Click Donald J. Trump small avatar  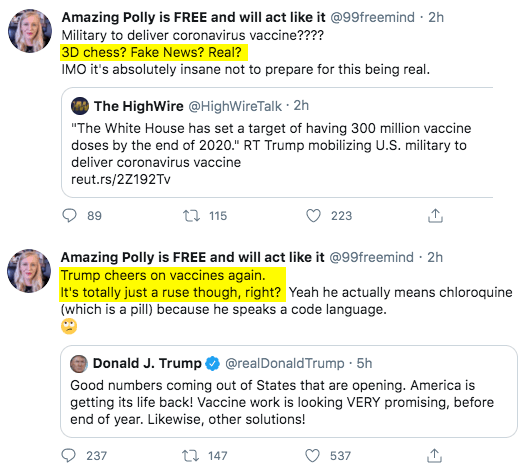coord(79,363)
